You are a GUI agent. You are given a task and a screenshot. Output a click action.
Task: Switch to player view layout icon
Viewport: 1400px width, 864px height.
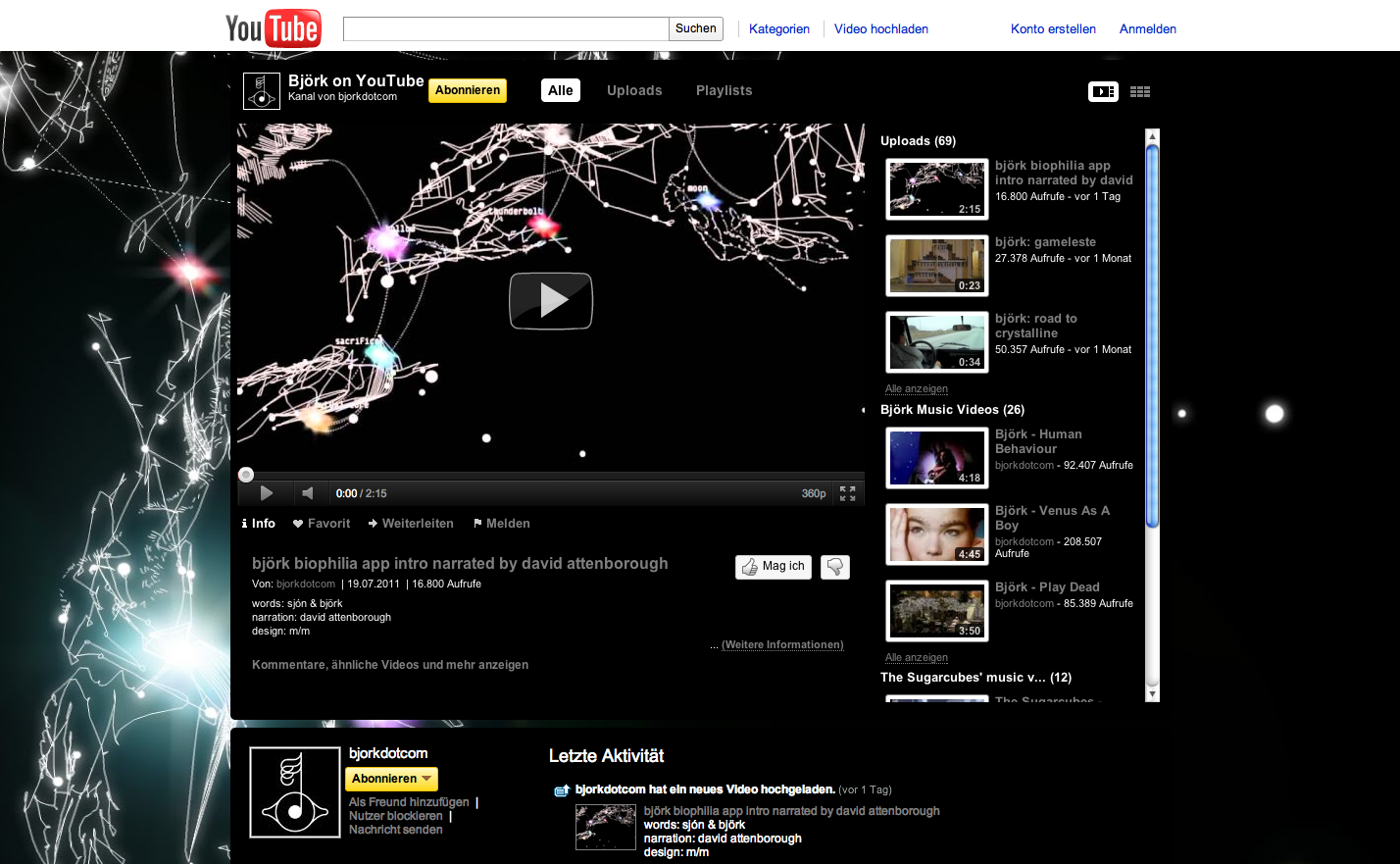tap(1103, 91)
